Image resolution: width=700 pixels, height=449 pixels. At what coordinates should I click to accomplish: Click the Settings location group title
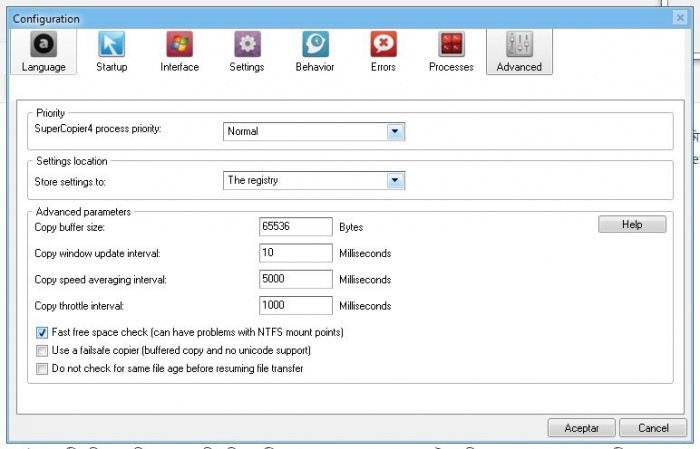72,161
